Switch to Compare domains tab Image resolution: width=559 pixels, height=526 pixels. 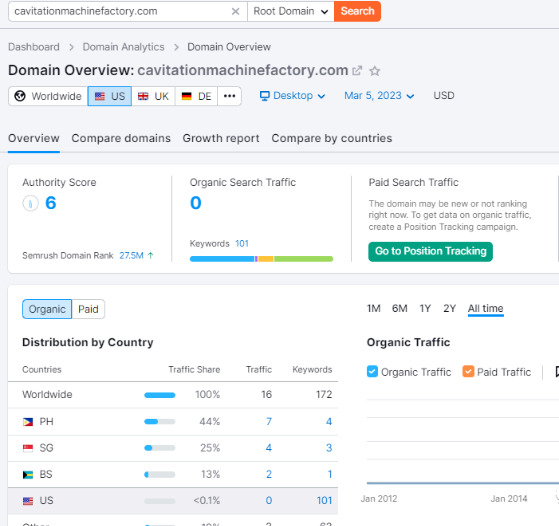(121, 138)
